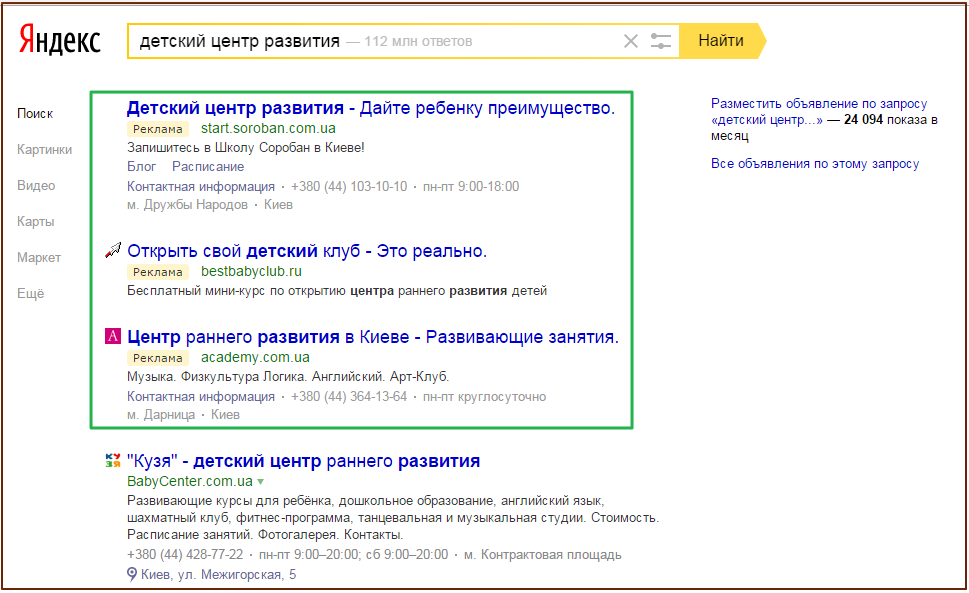Switch to Картинки search
The image size is (969, 593).
coord(44,149)
